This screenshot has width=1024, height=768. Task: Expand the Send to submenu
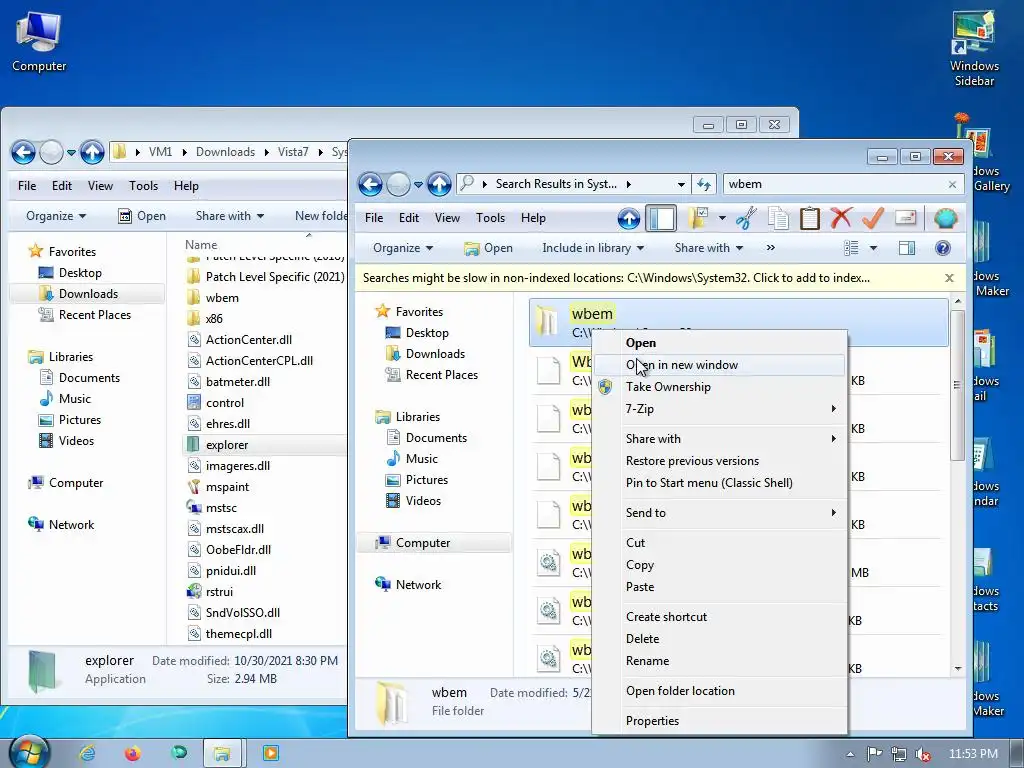pyautogui.click(x=720, y=513)
